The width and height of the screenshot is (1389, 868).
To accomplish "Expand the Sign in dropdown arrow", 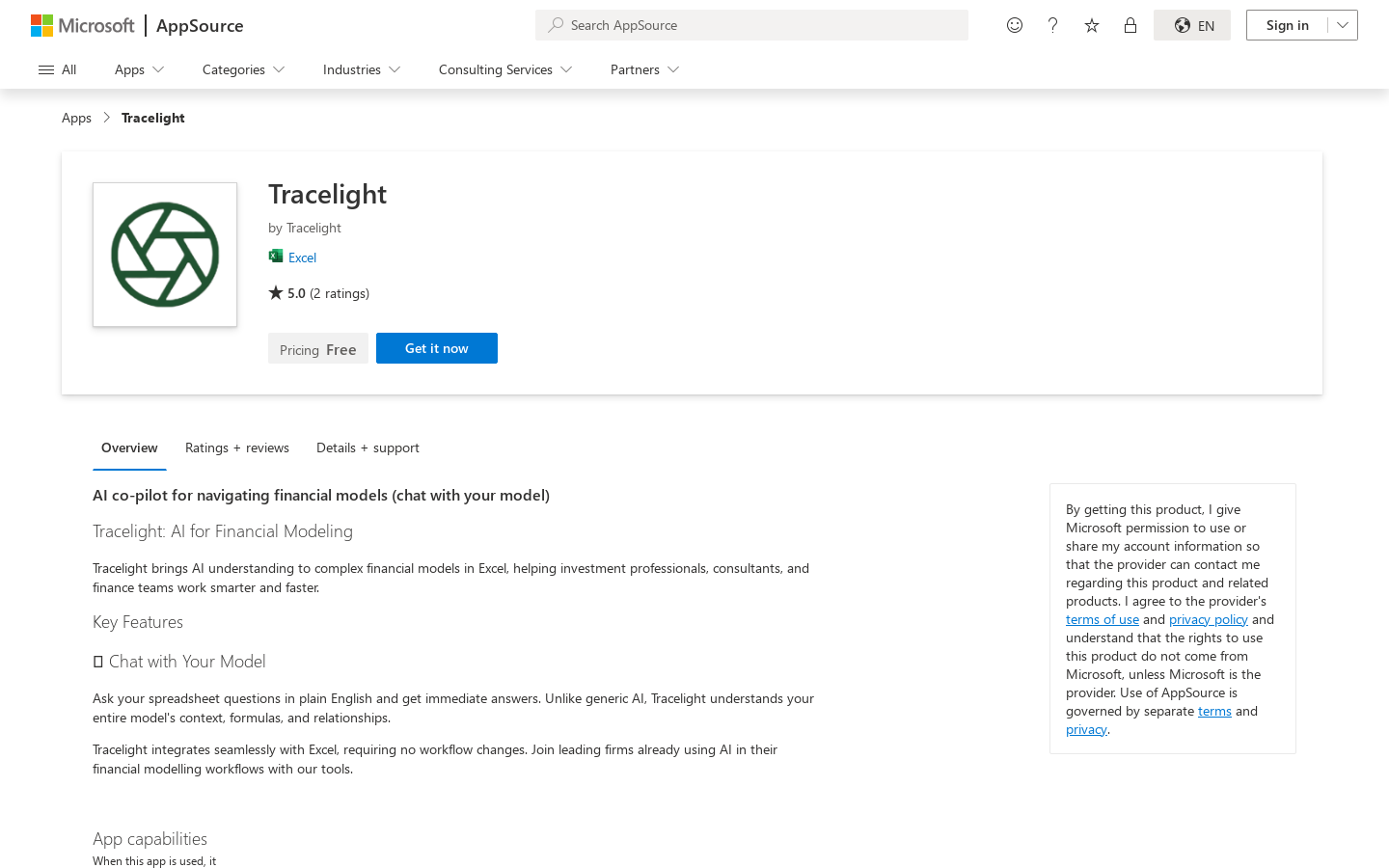I will point(1343,25).
